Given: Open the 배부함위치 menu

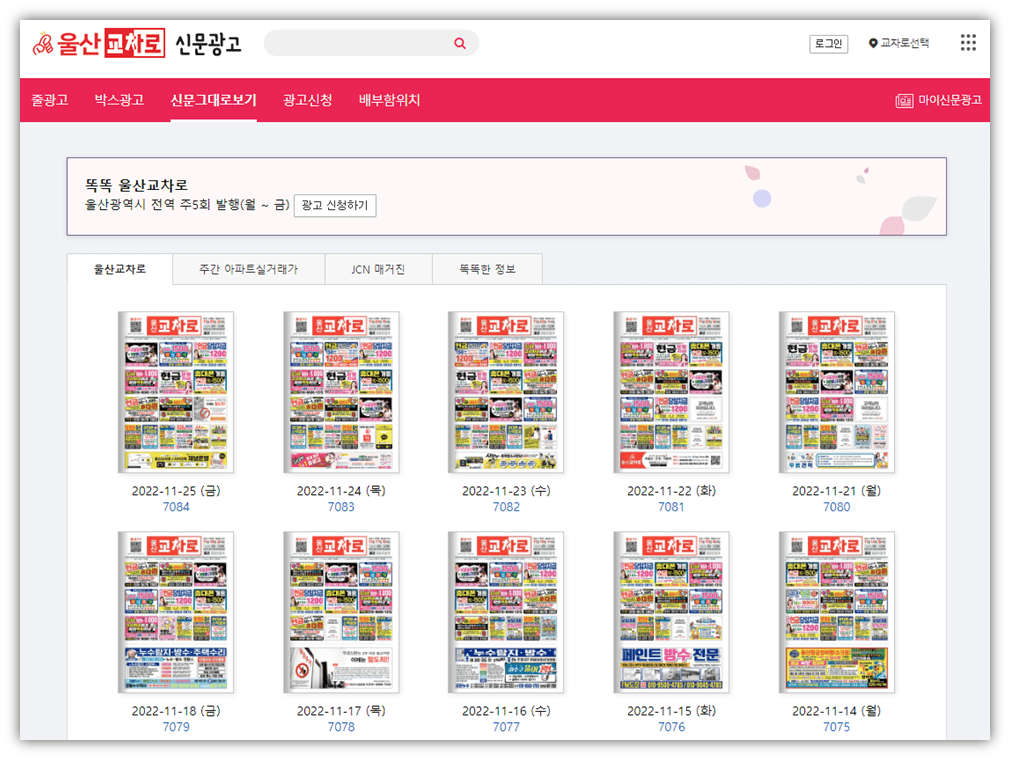Looking at the screenshot, I should [389, 100].
